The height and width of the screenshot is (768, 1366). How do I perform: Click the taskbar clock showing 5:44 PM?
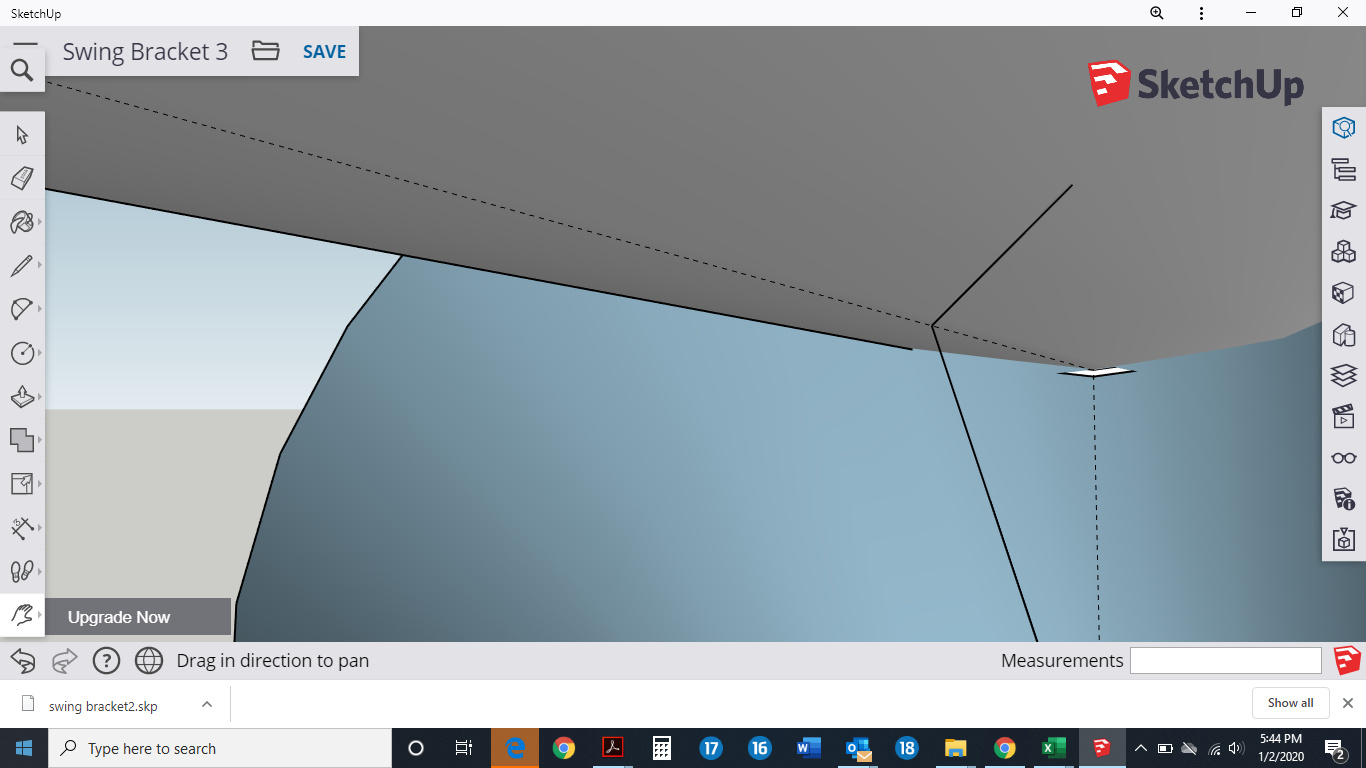[1281, 748]
